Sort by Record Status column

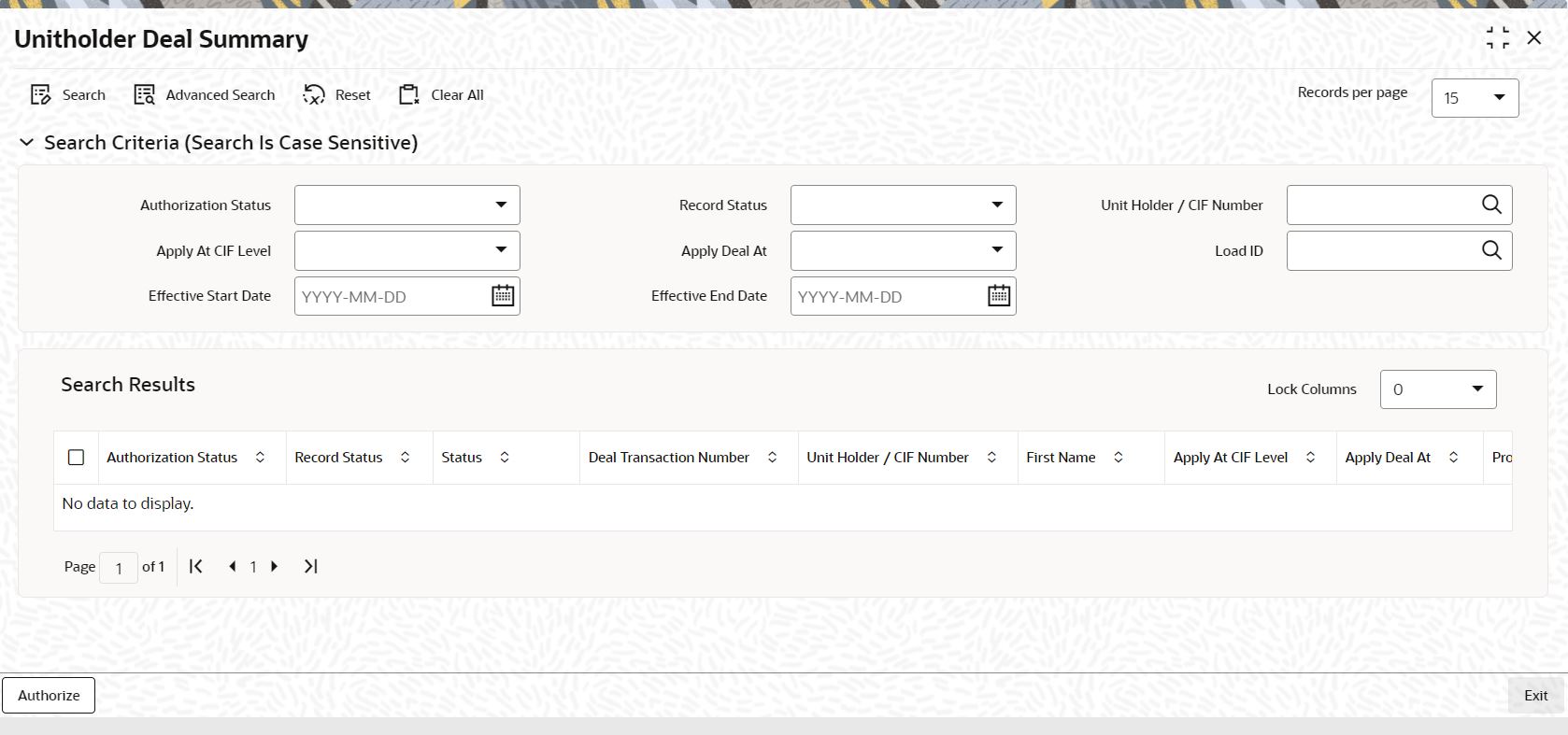click(405, 458)
